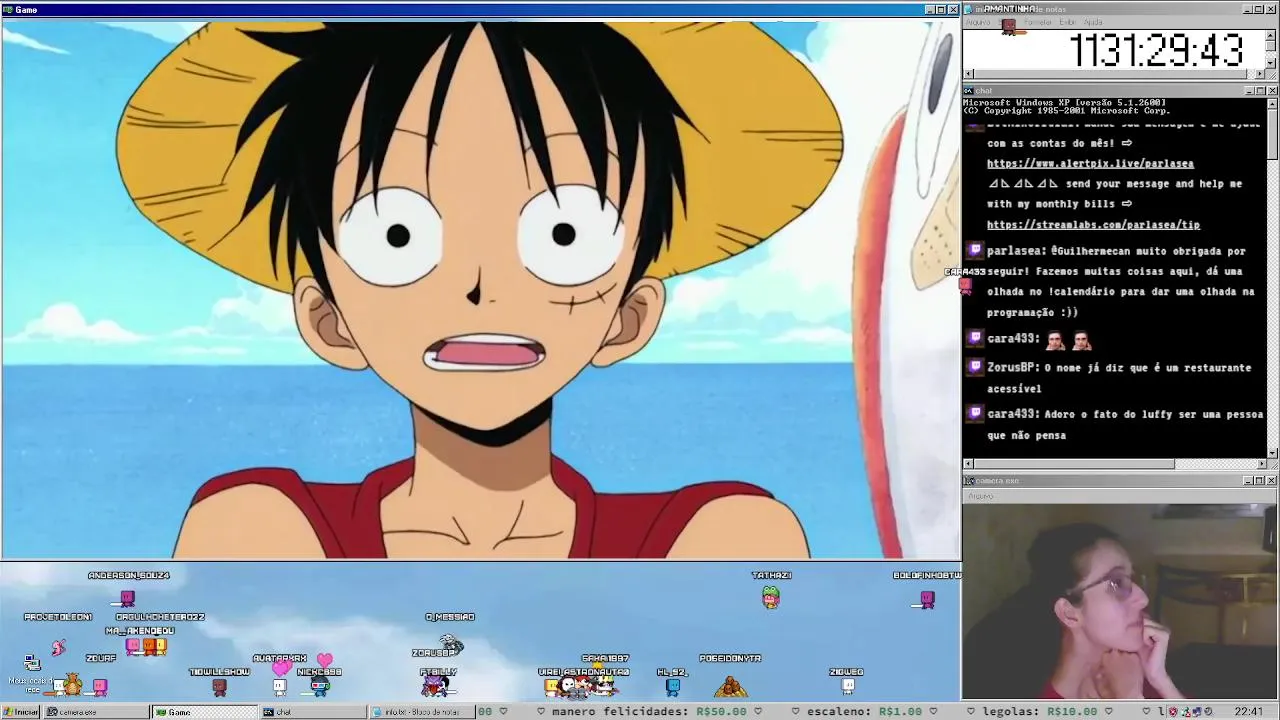Click NICKC898's avatar with 3D glasses
The image size is (1280, 720).
[x=319, y=686]
